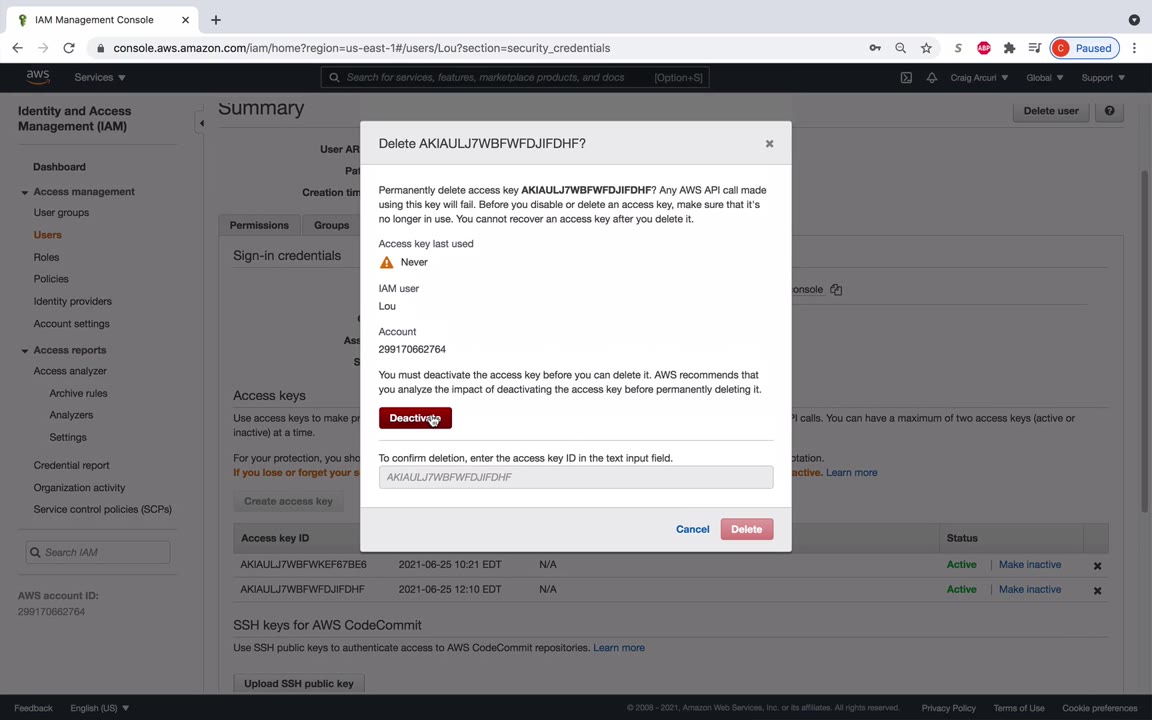Open Identity providers in sidebar
The width and height of the screenshot is (1152, 720).
[x=73, y=301]
